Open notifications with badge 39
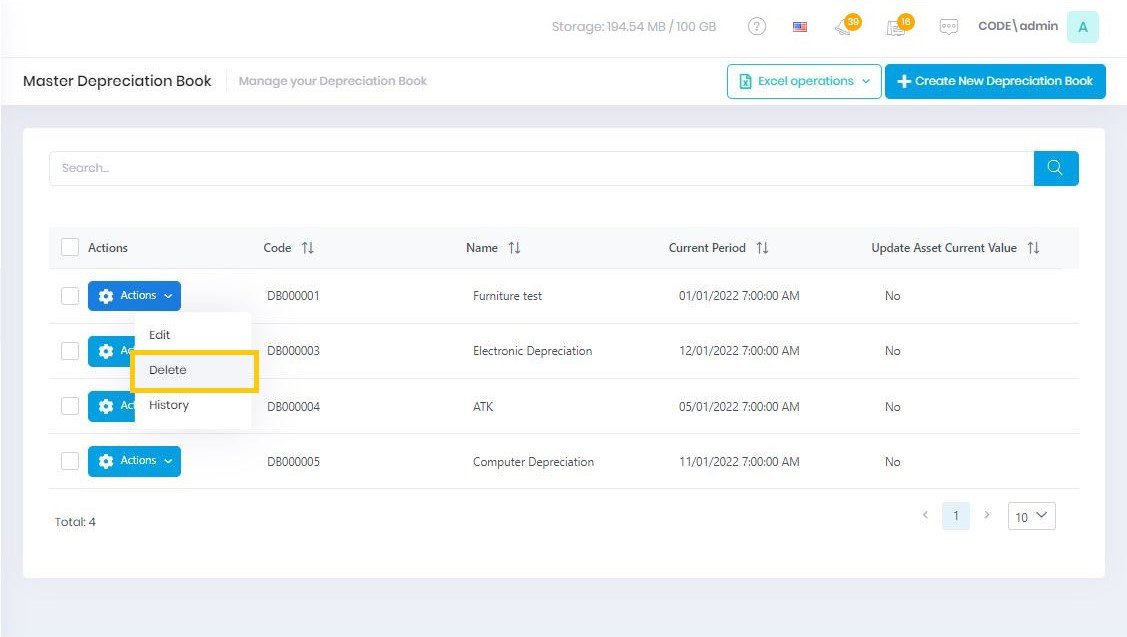1127x637 pixels. point(845,27)
